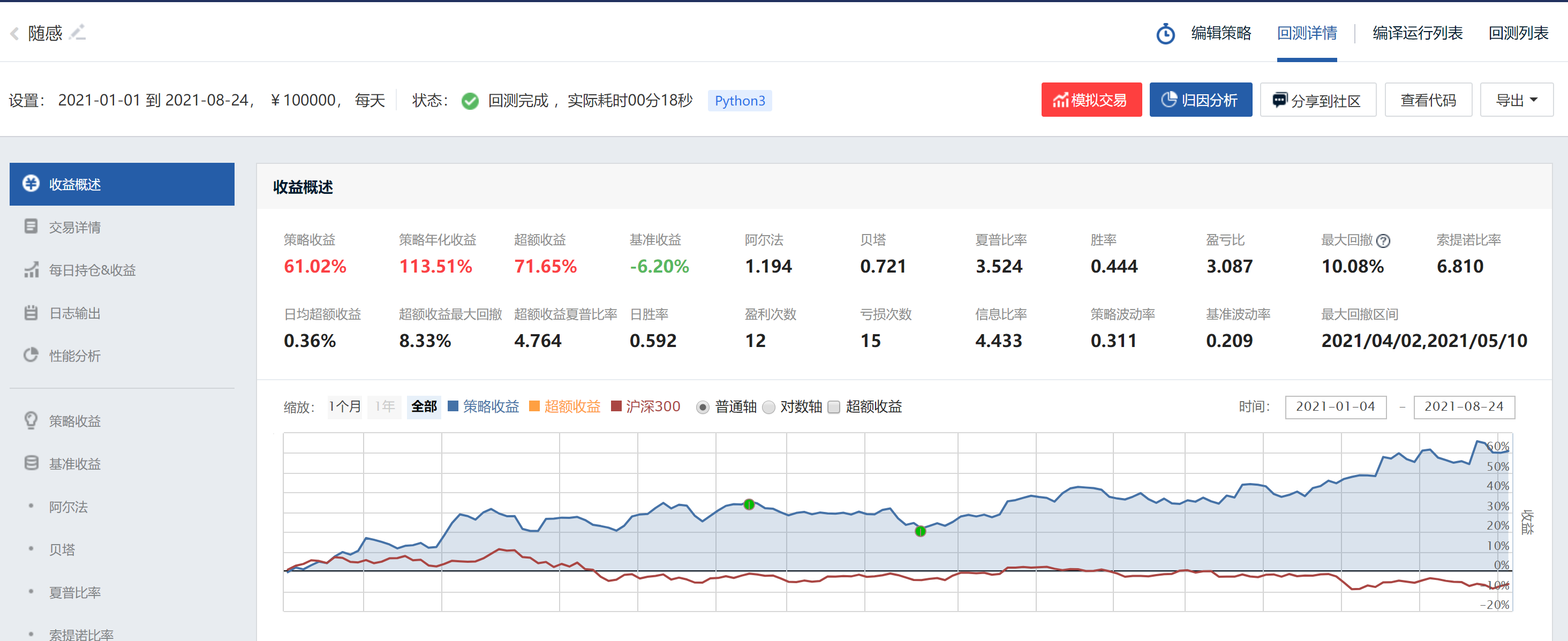This screenshot has height=641, width=1568.
Task: Click the 最大回撤区间 date range value
Action: pyautogui.click(x=1424, y=341)
